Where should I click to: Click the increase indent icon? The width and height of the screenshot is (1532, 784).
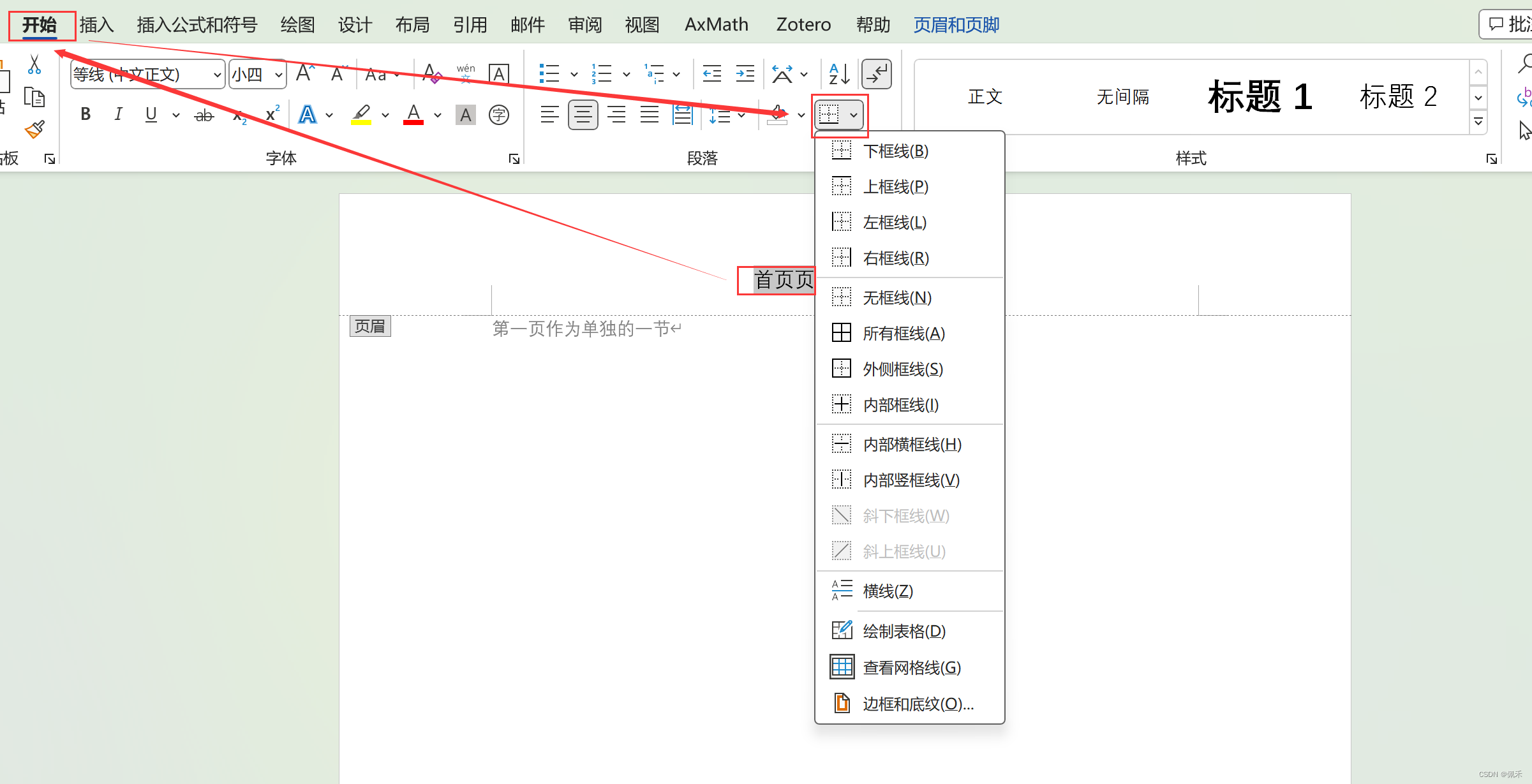coord(745,75)
